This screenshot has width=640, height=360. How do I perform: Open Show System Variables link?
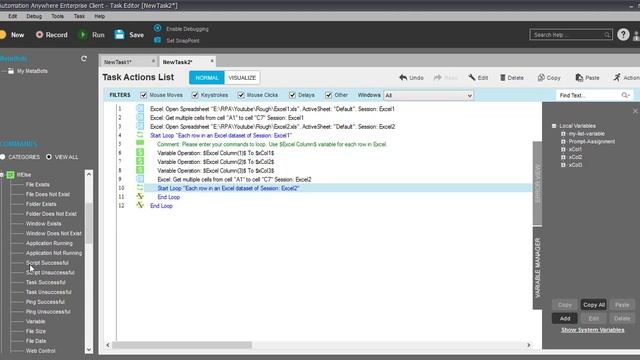tap(593, 330)
